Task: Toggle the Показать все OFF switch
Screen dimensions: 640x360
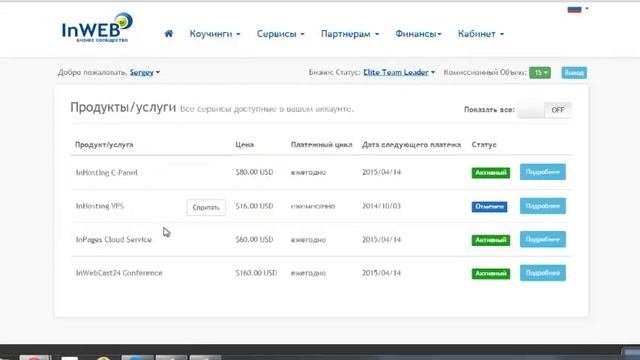Action: click(x=544, y=110)
